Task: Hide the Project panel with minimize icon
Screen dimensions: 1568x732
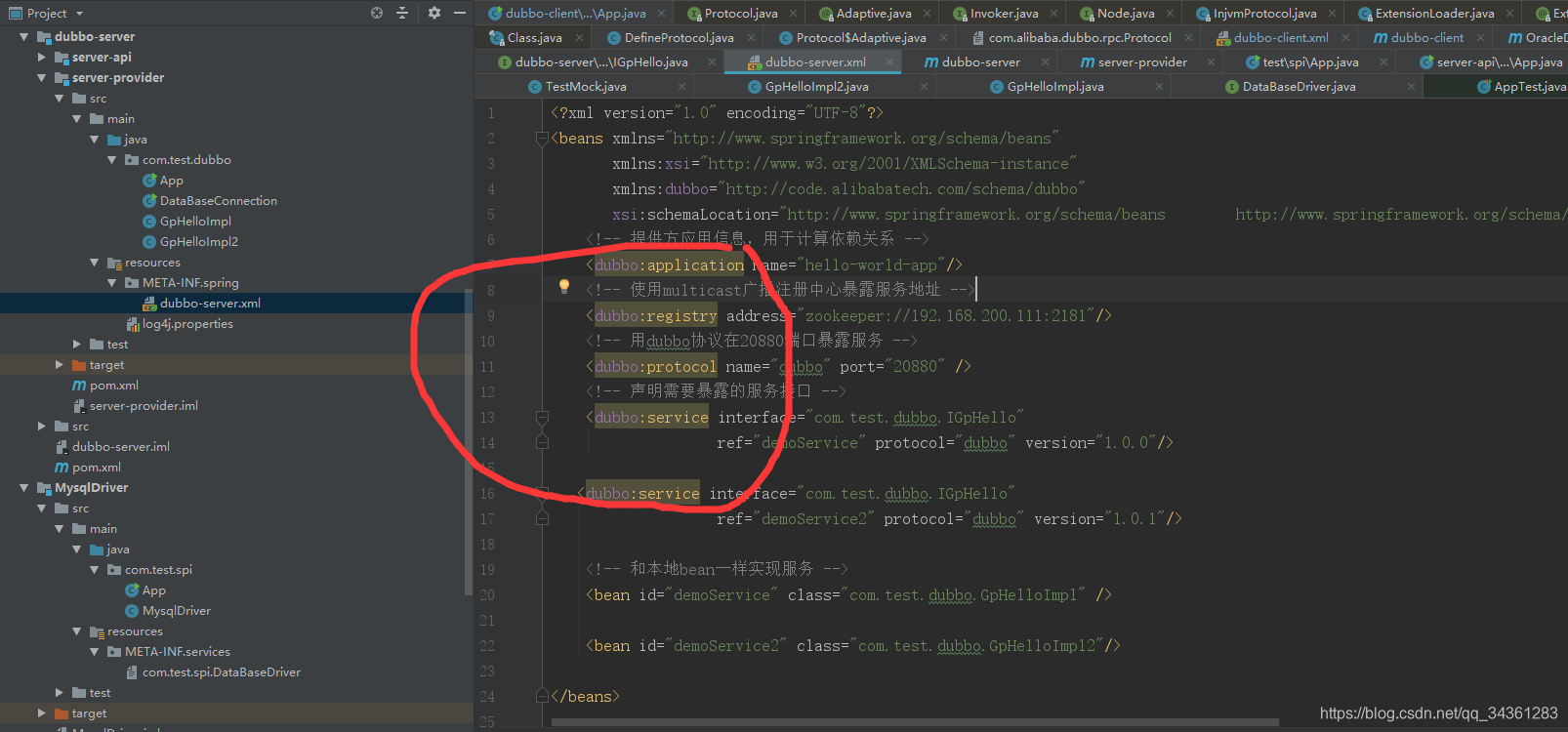Action: point(460,13)
